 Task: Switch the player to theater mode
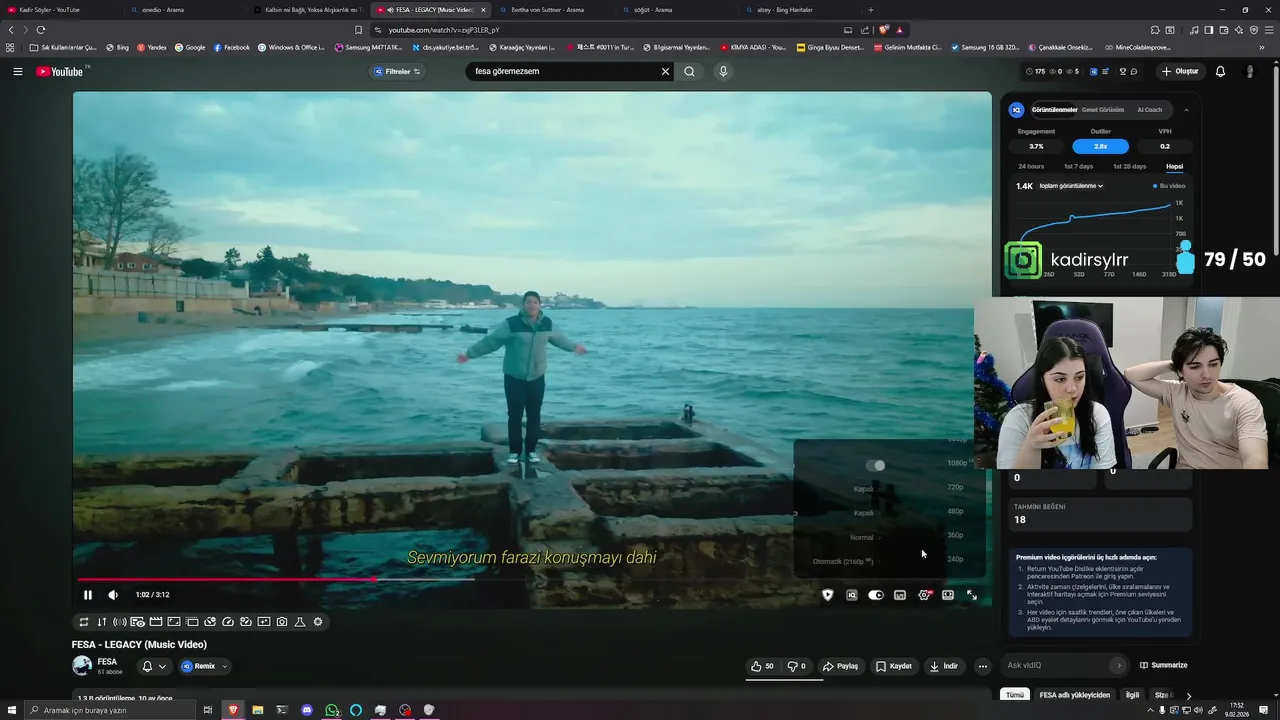[948, 595]
